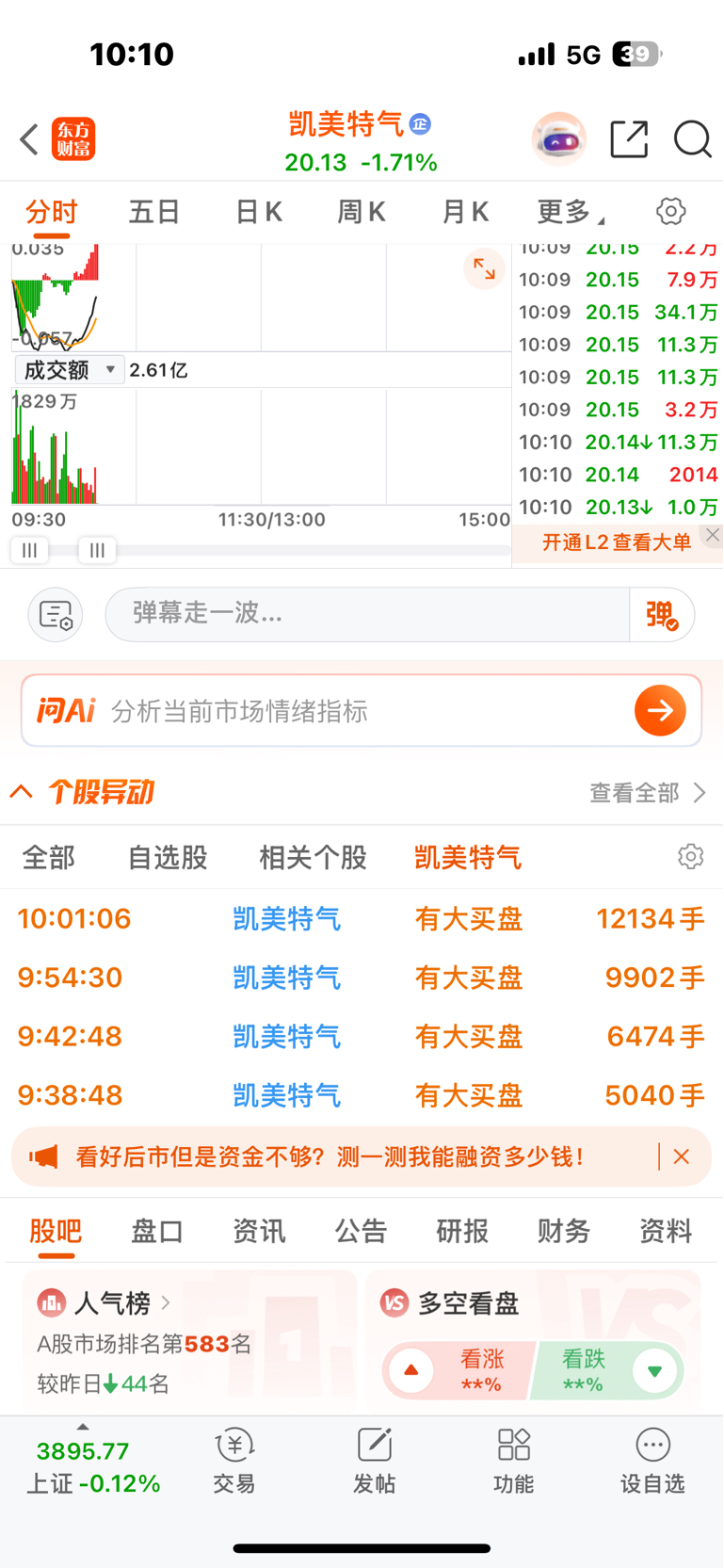The width and height of the screenshot is (724, 1568).
Task: Filter 个股异动 by 凯美特气 tab
Action: [x=468, y=858]
